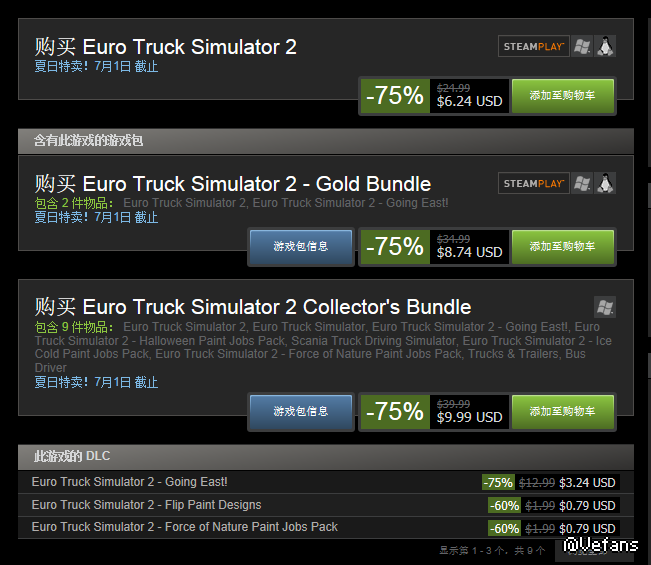
Task: Add the Gold Bundle to cart
Action: click(x=562, y=247)
